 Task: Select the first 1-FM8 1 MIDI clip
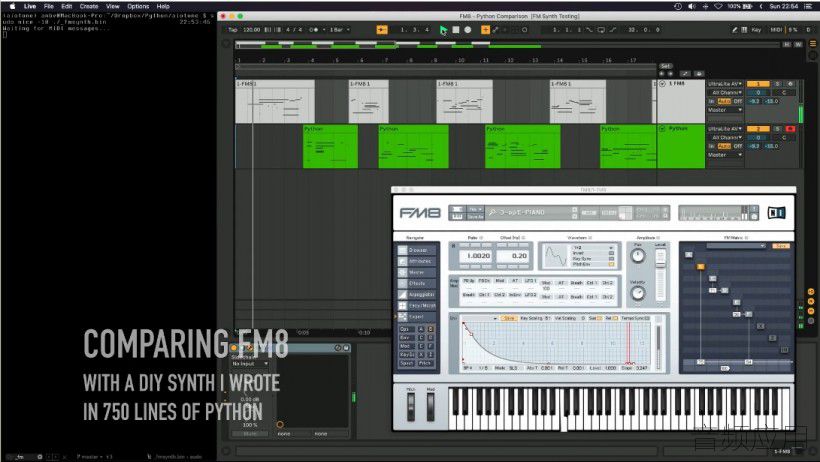pos(275,102)
